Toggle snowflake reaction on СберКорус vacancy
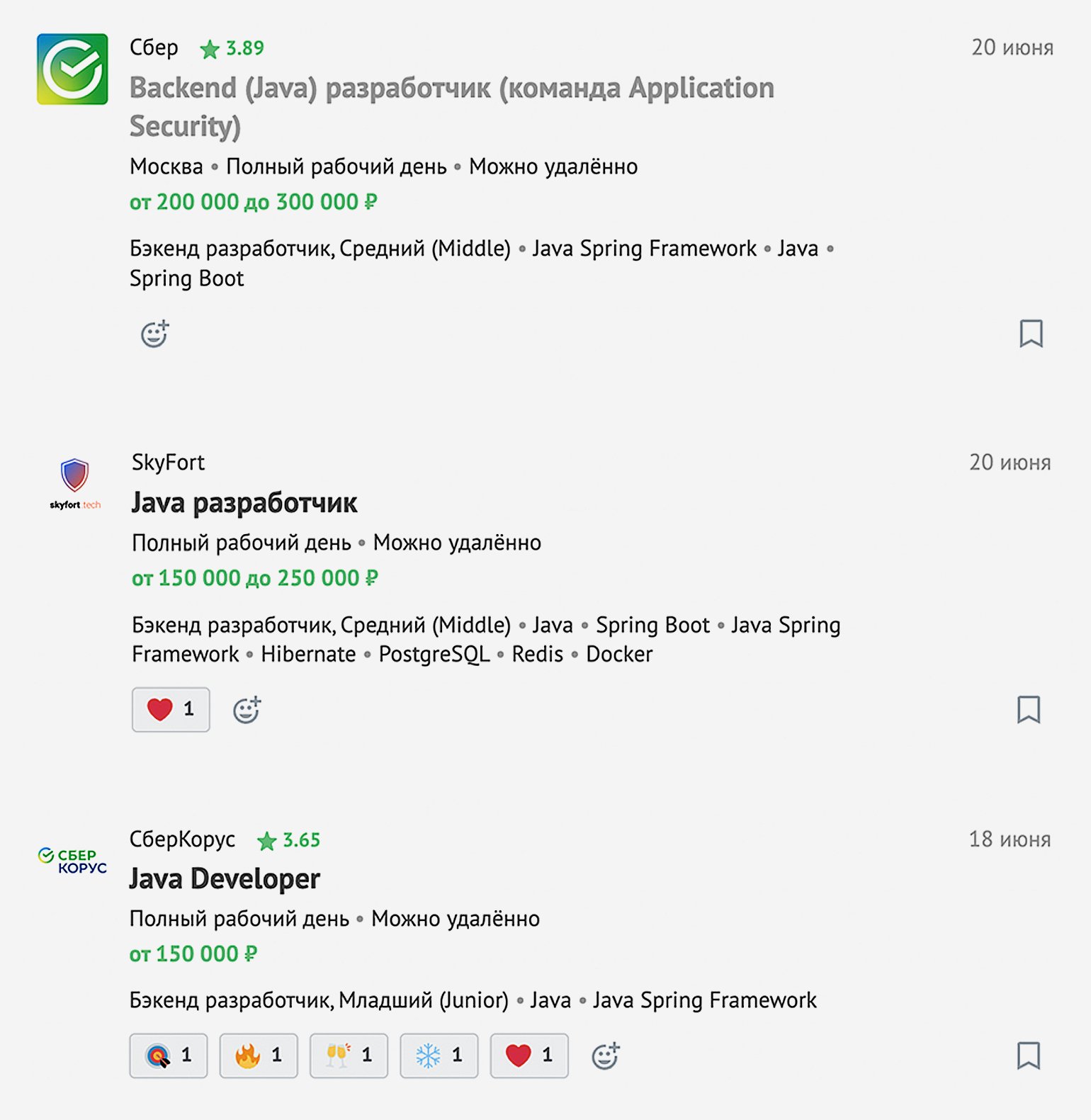The image size is (1091, 1120). pyautogui.click(x=439, y=1056)
